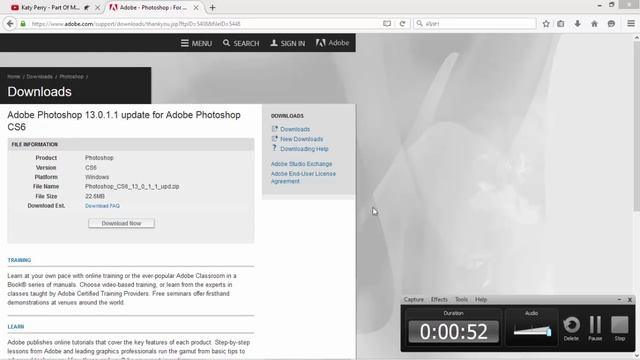Click the Adobe logo in header
The width and height of the screenshot is (640, 360).
[x=332, y=43]
